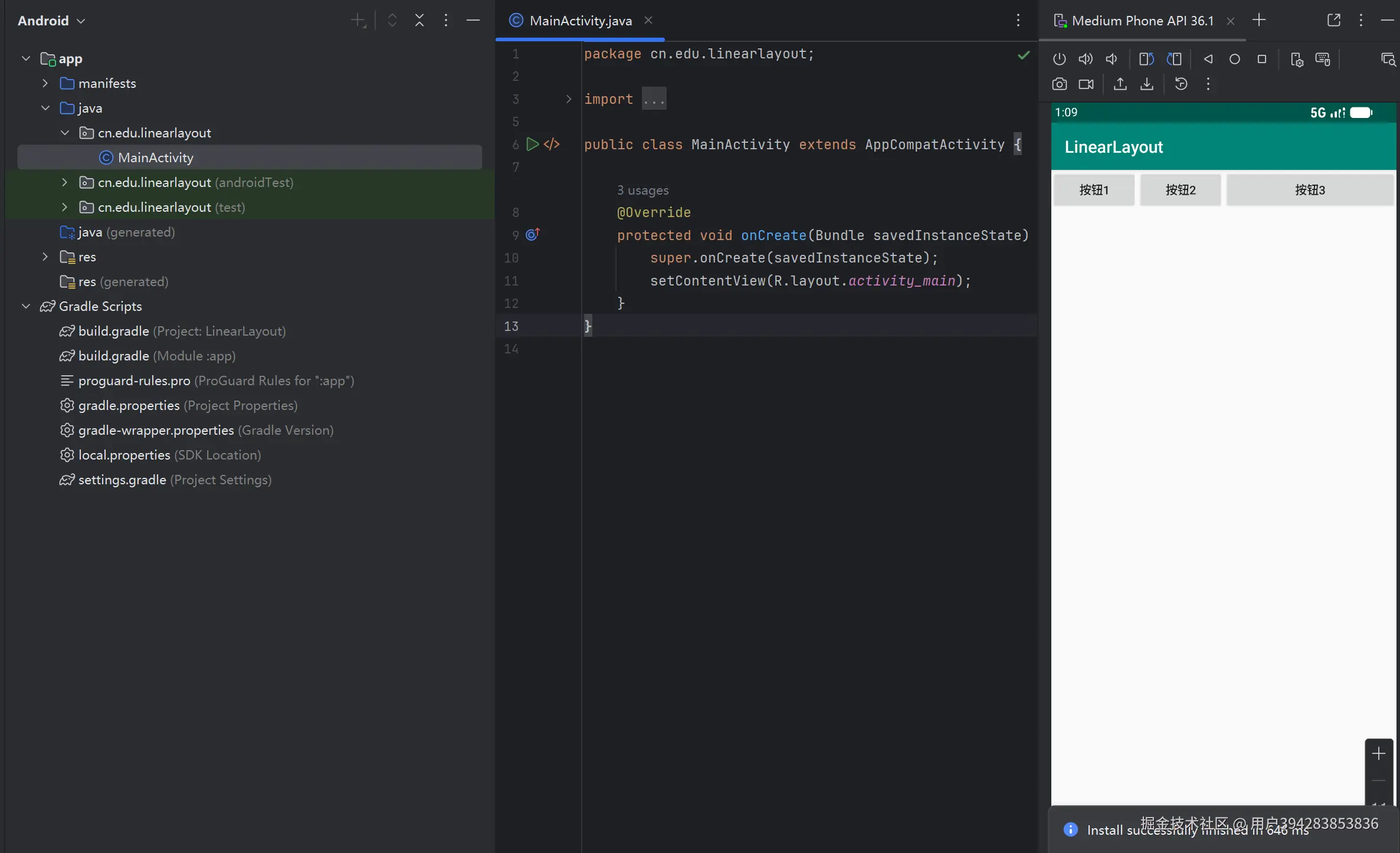Toggle hardware input keyboard-mouse icon

pos(1323,59)
